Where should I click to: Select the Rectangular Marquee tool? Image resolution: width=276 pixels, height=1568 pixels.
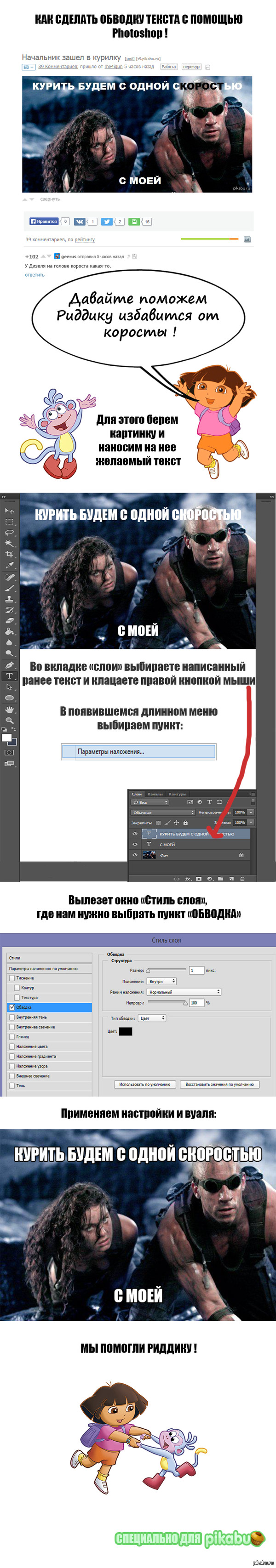9,522
